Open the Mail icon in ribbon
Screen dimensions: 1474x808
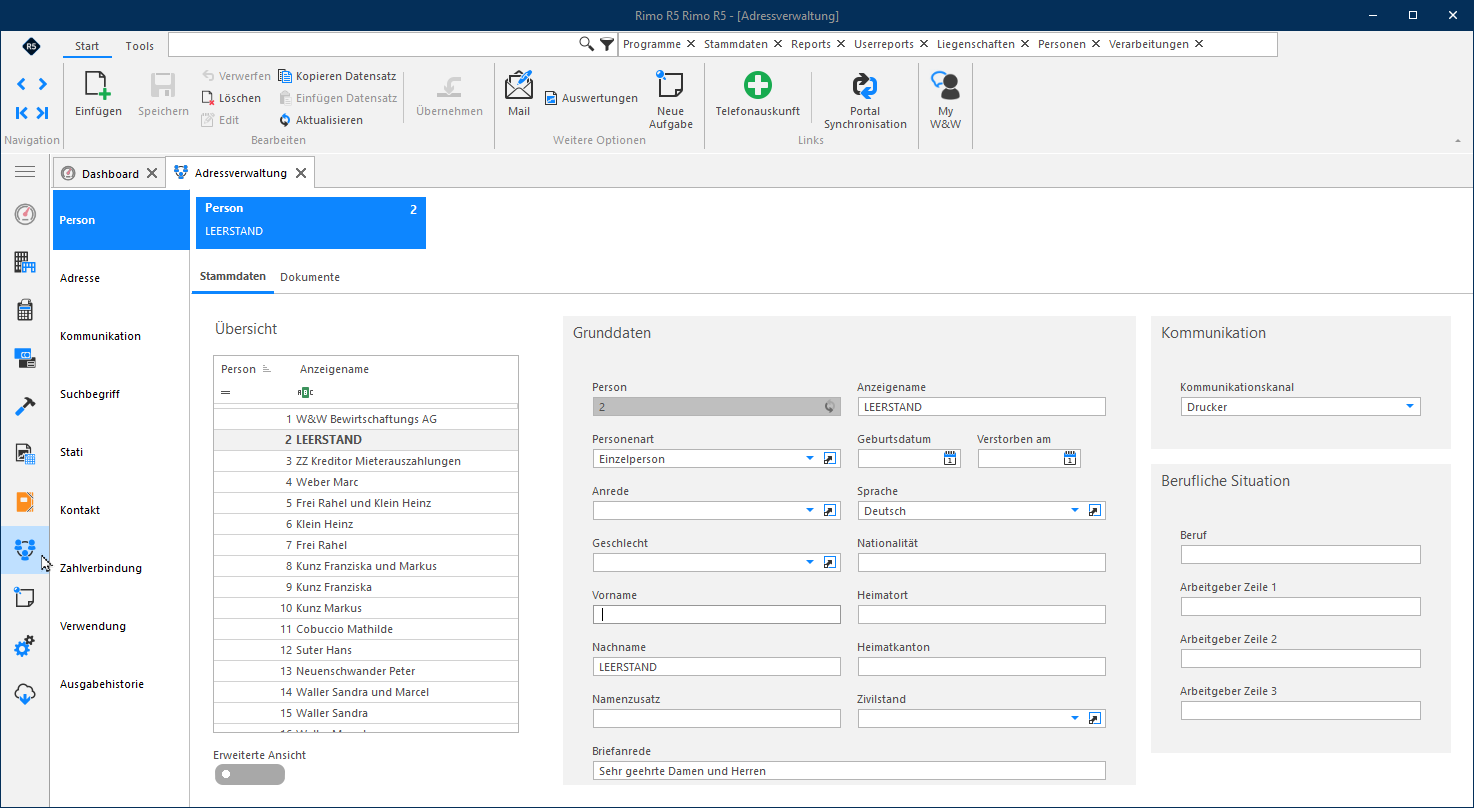point(519,84)
